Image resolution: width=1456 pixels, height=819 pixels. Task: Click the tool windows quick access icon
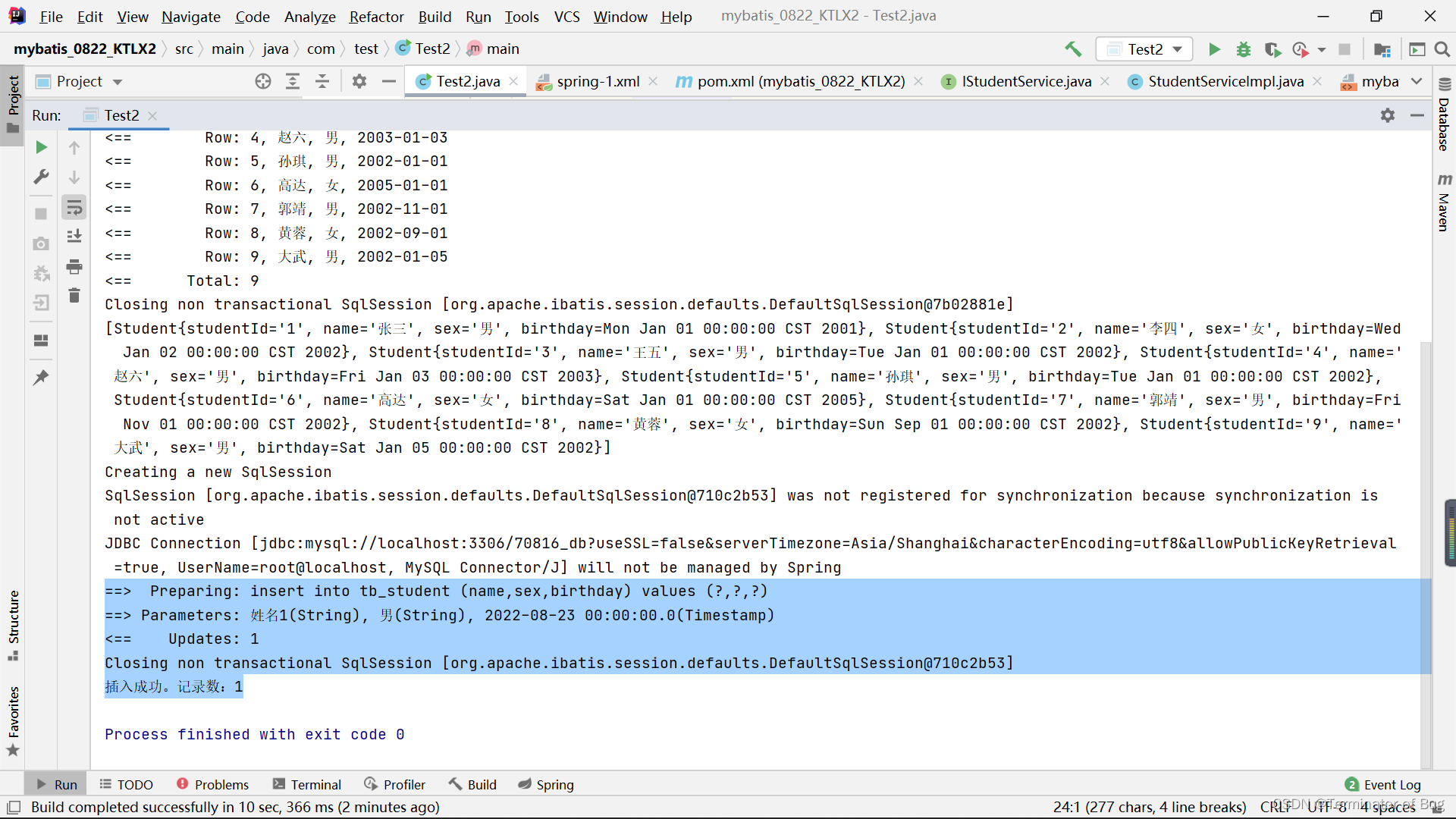(x=13, y=807)
